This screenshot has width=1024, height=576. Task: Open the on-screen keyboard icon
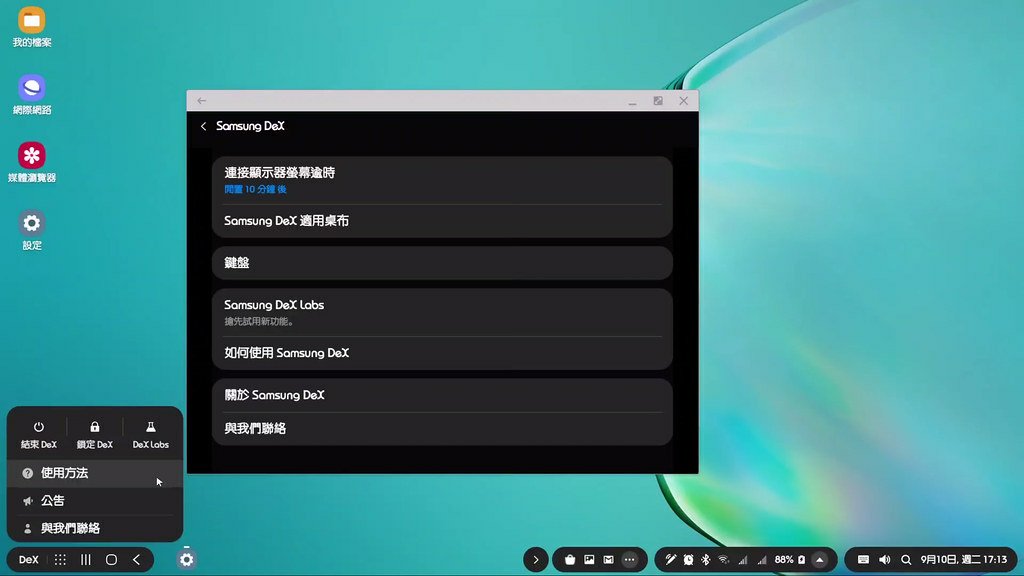[x=863, y=560]
